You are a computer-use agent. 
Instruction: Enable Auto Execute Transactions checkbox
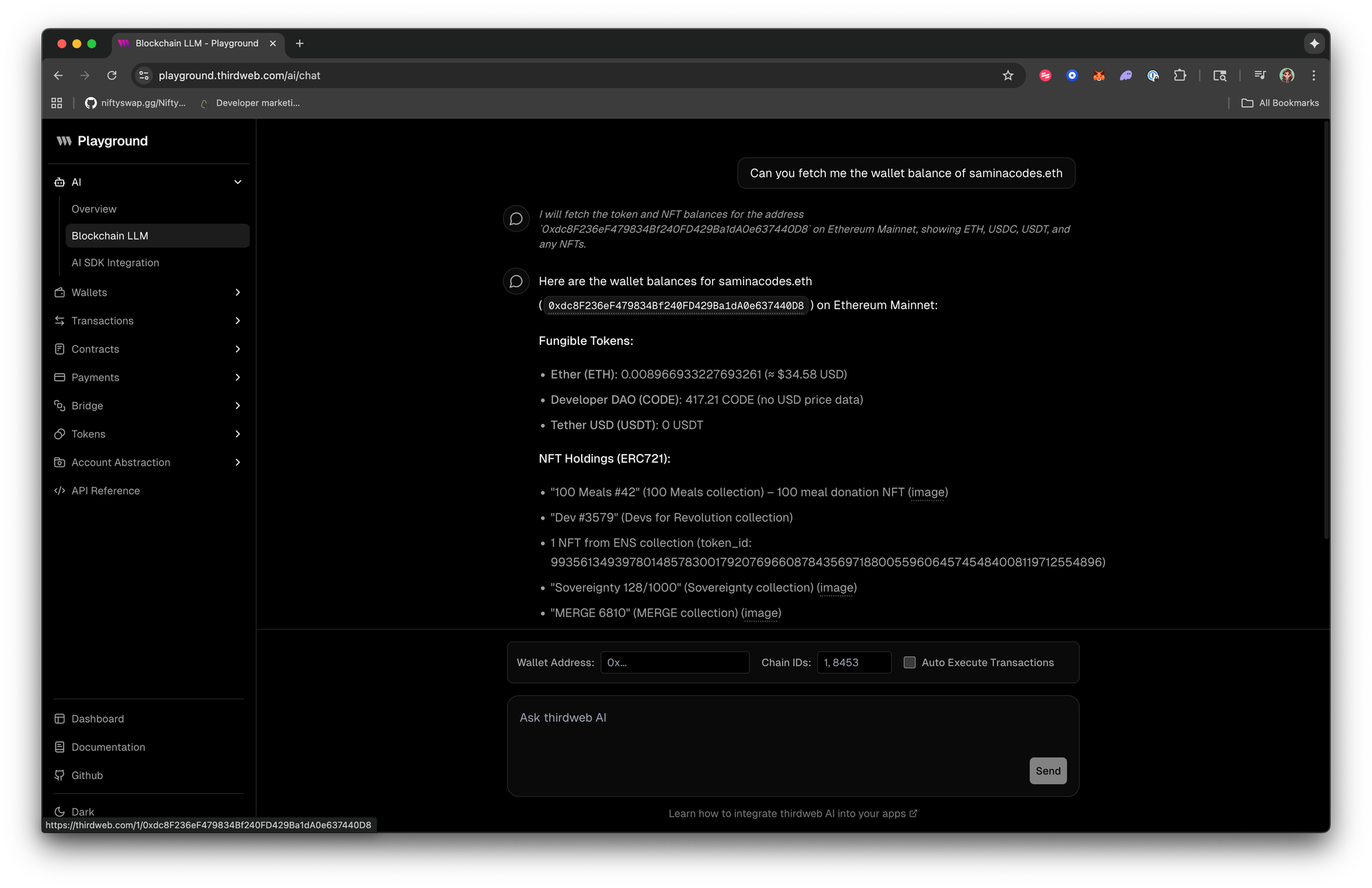[910, 662]
